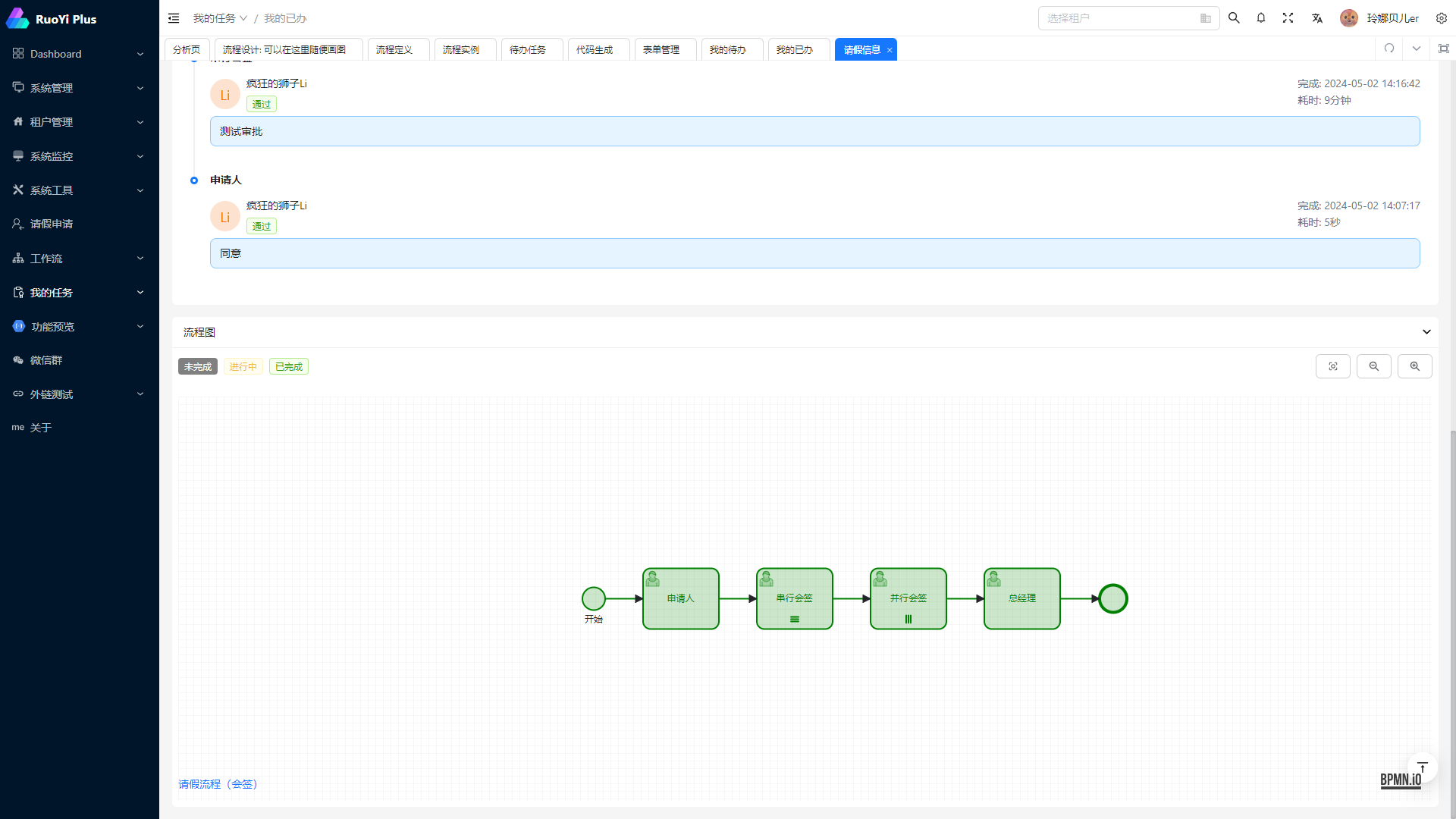Image resolution: width=1456 pixels, height=819 pixels.
Task: Open the 我的任务 breadcrumb dropdown
Action: (220, 18)
